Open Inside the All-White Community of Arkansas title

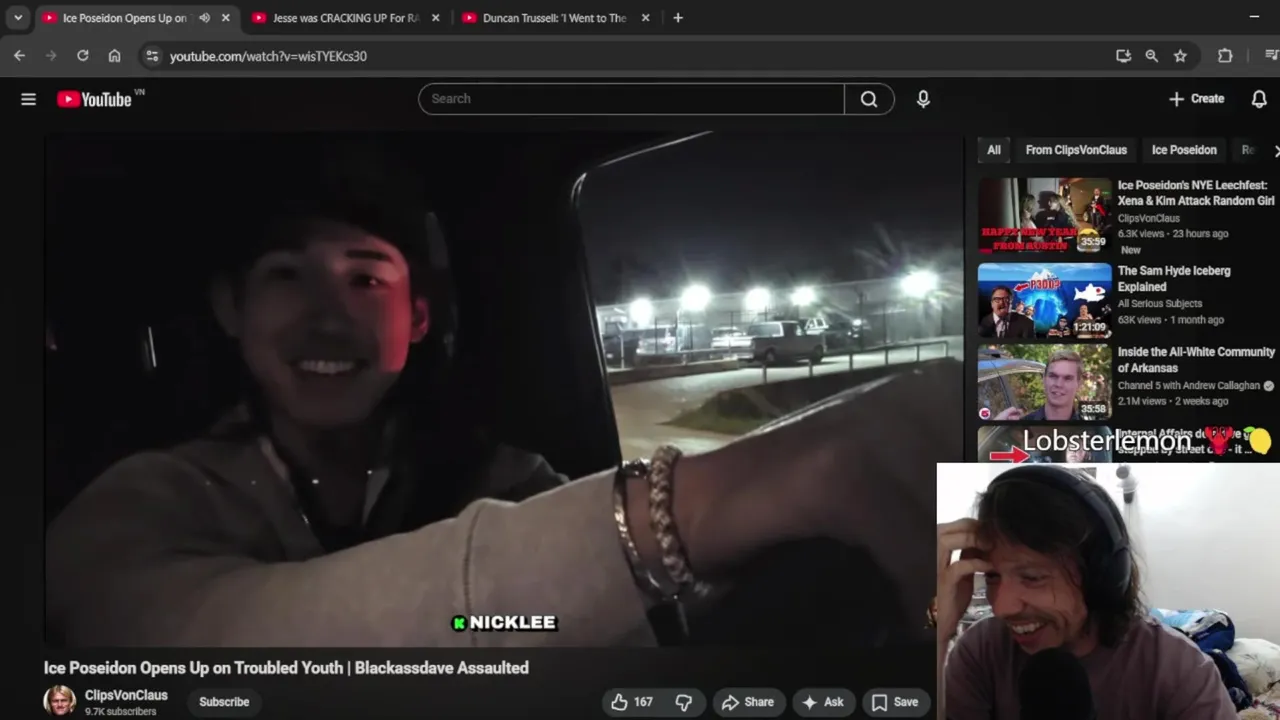pyautogui.click(x=1196, y=360)
